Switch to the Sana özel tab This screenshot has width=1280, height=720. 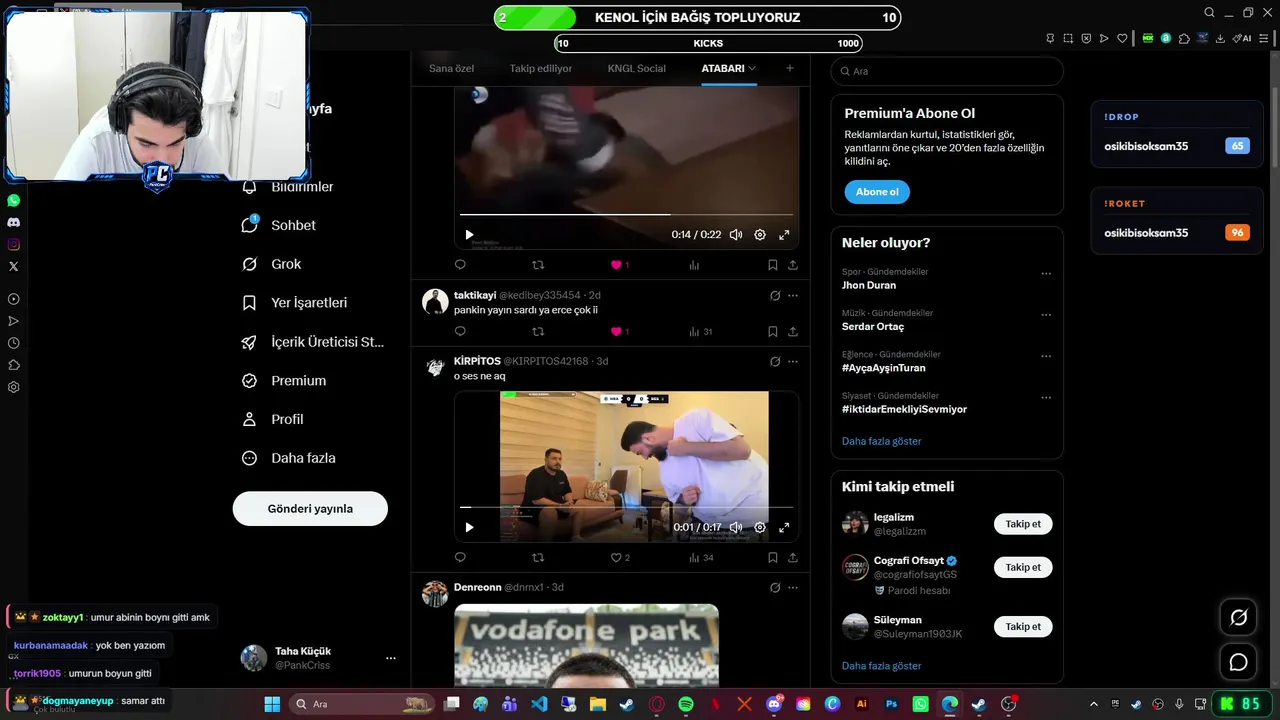pos(451,68)
